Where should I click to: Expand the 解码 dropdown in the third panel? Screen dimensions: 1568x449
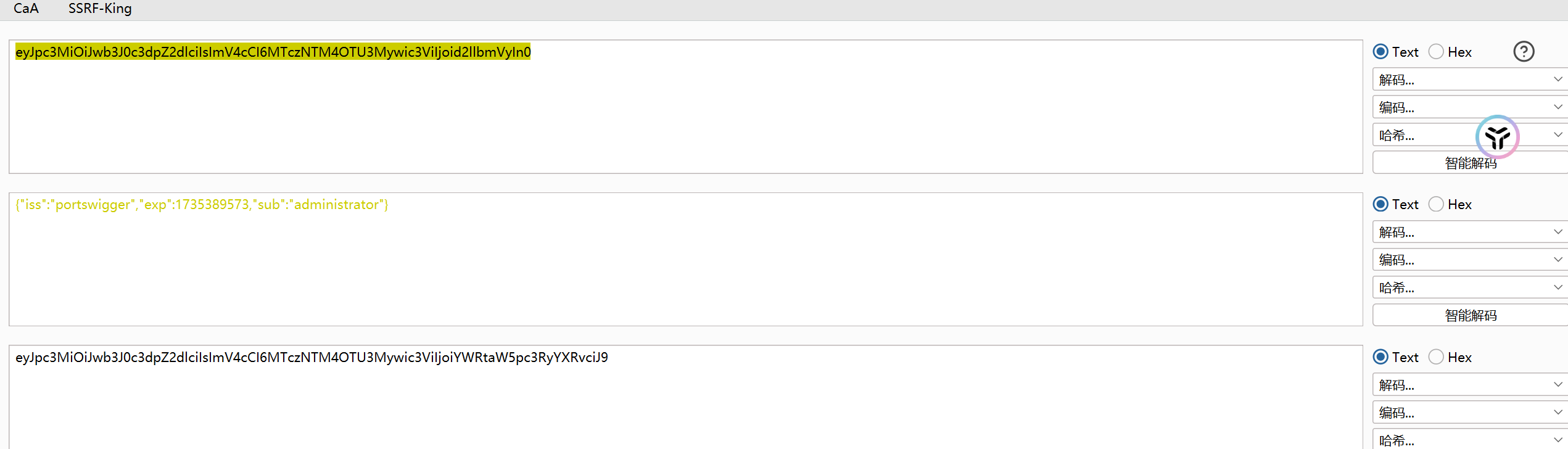pos(1468,385)
